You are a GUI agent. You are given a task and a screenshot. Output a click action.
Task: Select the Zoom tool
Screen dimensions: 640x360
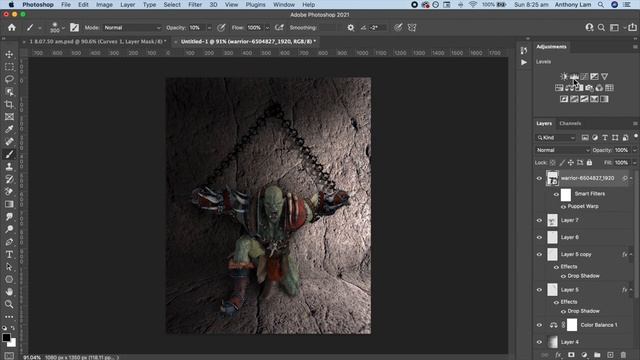pyautogui.click(x=9, y=304)
